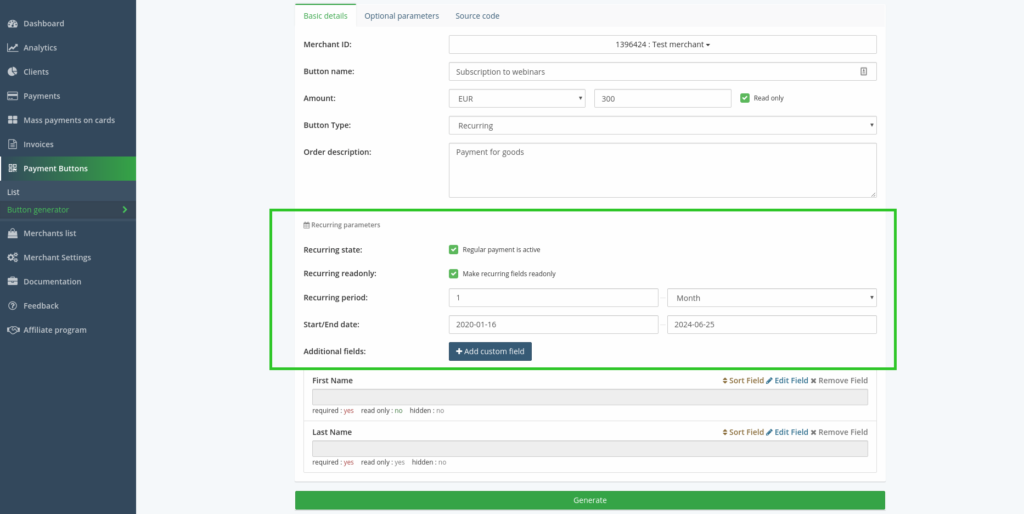Click the Amount value field showing 300
The image size is (1024, 514).
(x=662, y=99)
